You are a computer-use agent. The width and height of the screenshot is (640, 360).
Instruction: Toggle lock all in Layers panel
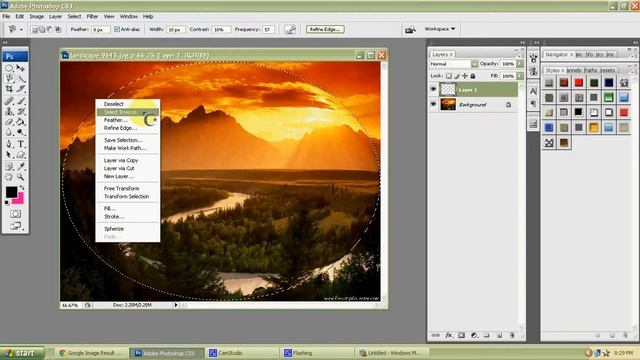pos(473,76)
